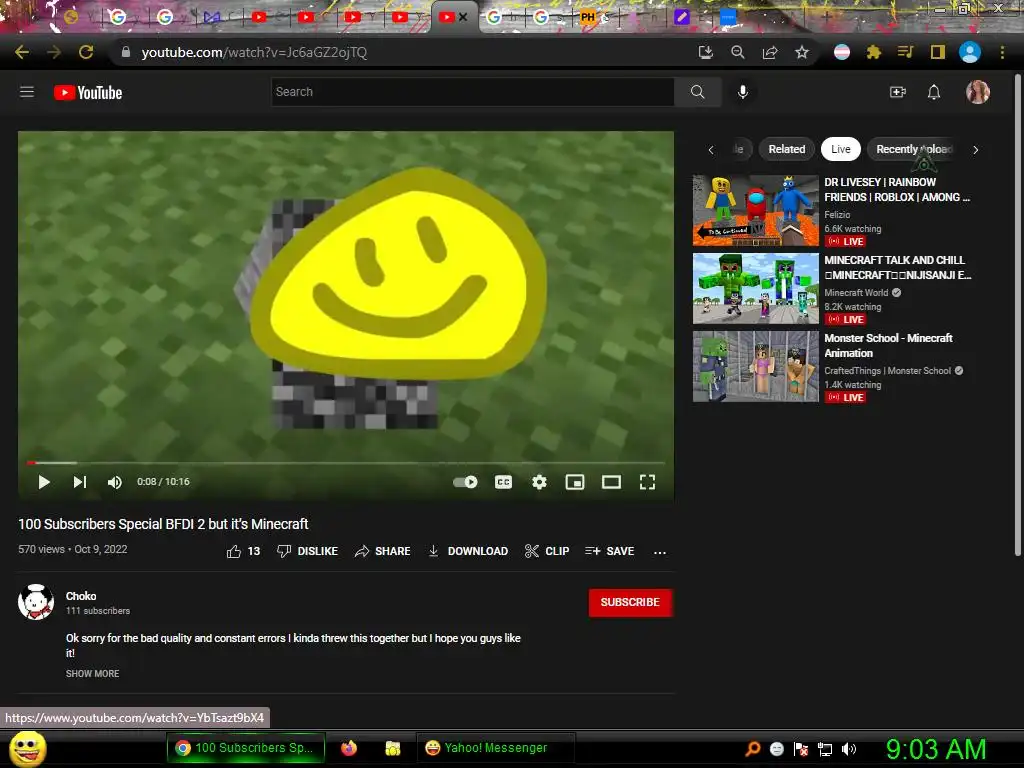Reload the page
The width and height of the screenshot is (1024, 768).
(x=86, y=52)
